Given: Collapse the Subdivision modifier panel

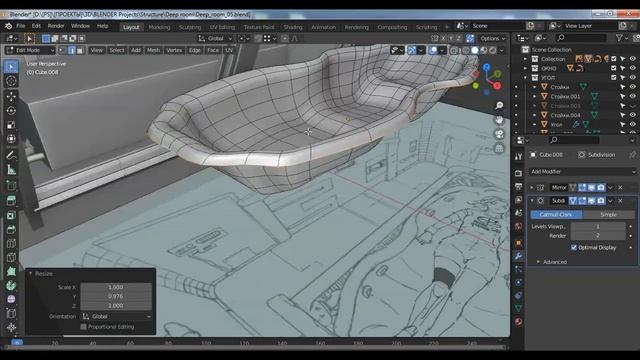Looking at the screenshot, I should 532,200.
